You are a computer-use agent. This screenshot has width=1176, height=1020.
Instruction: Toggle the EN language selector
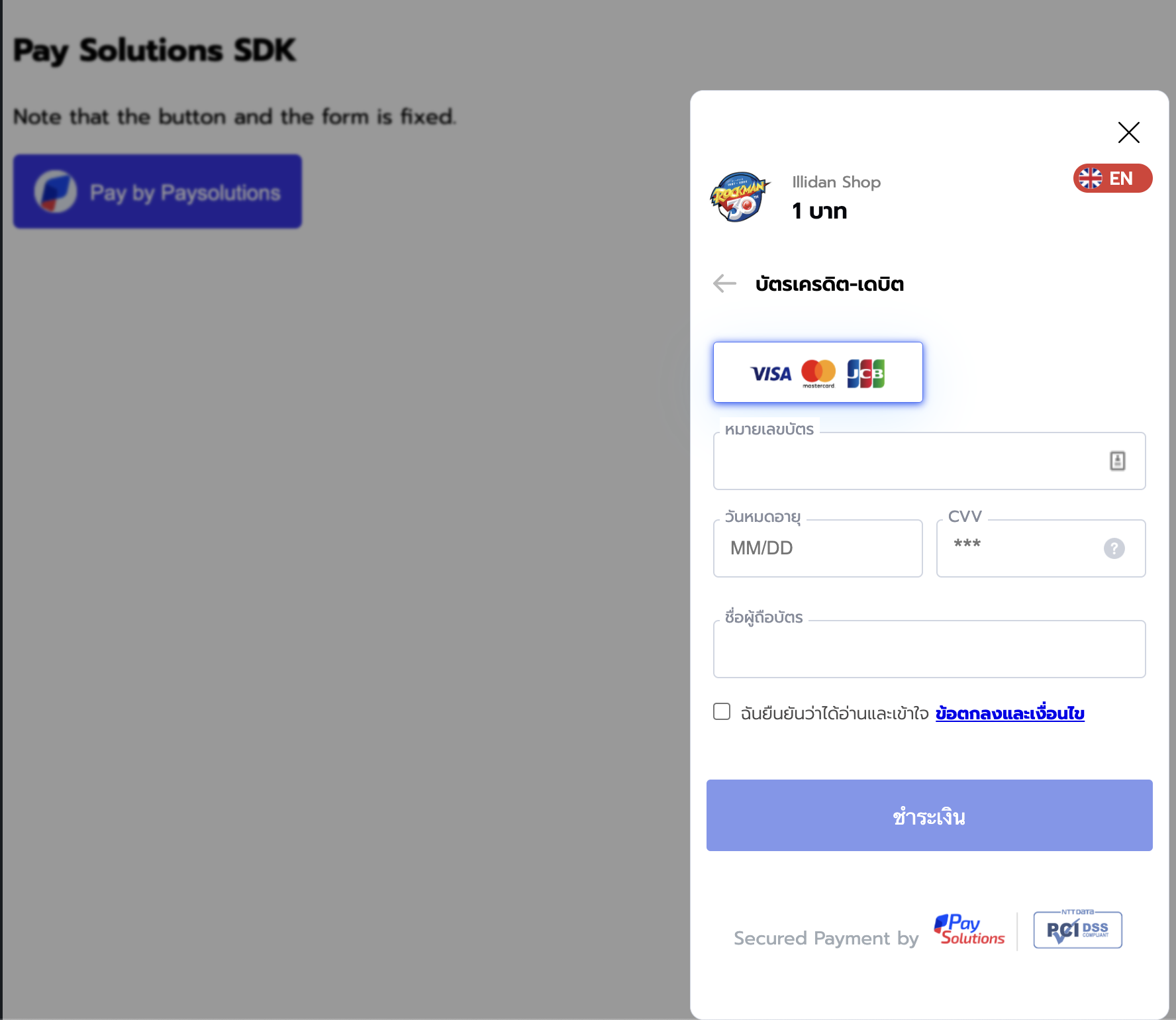1112,178
